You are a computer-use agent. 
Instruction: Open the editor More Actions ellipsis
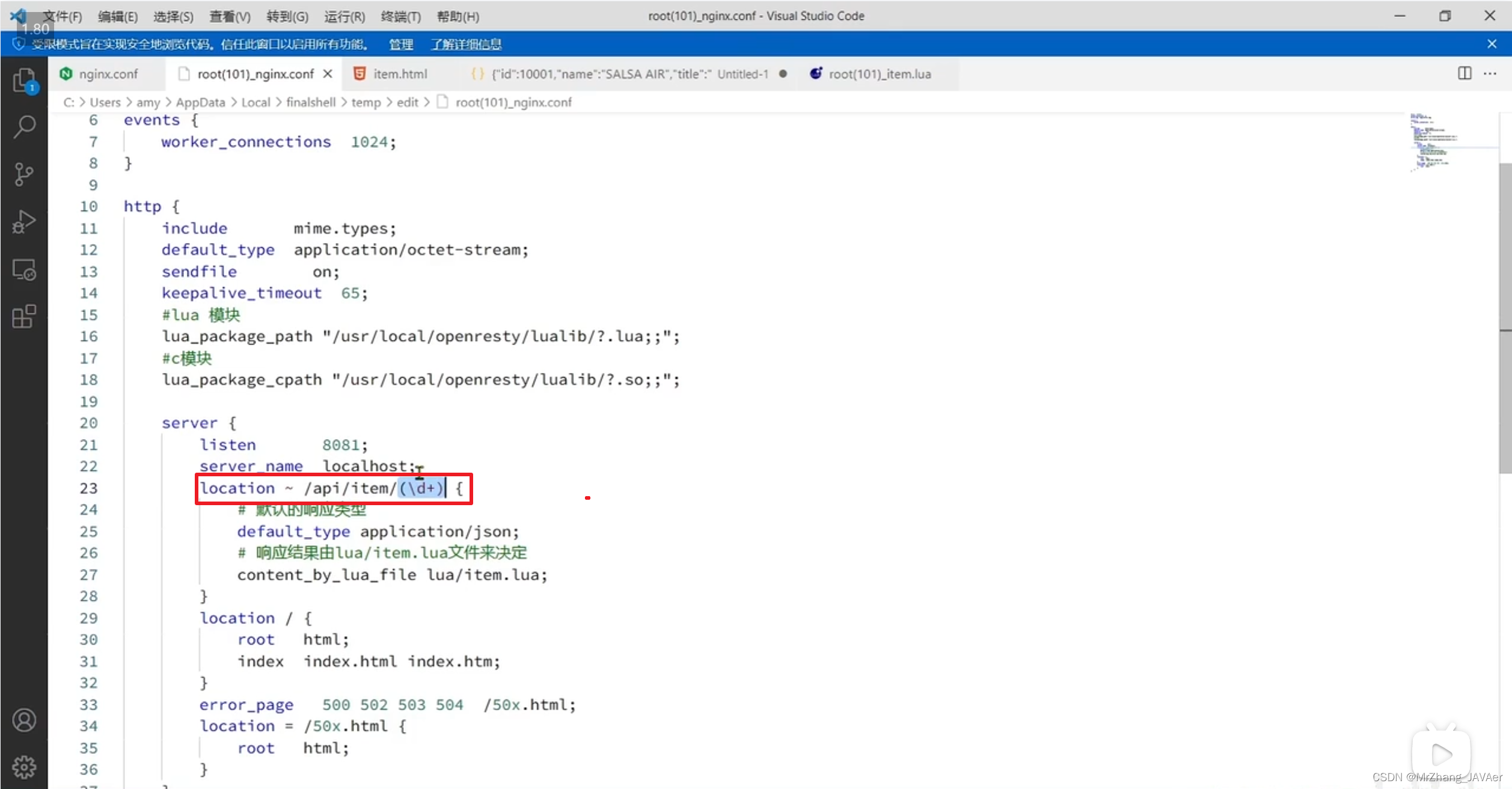pyautogui.click(x=1490, y=73)
